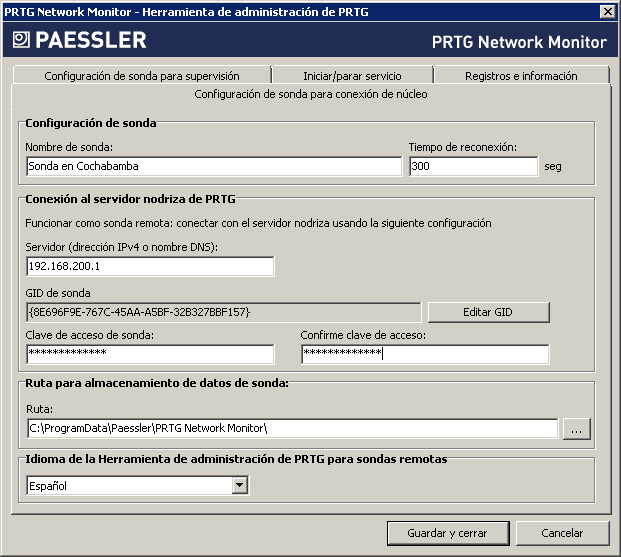
Task: Click the 'PRTG Network Monitor' header text
Action: tap(519, 42)
